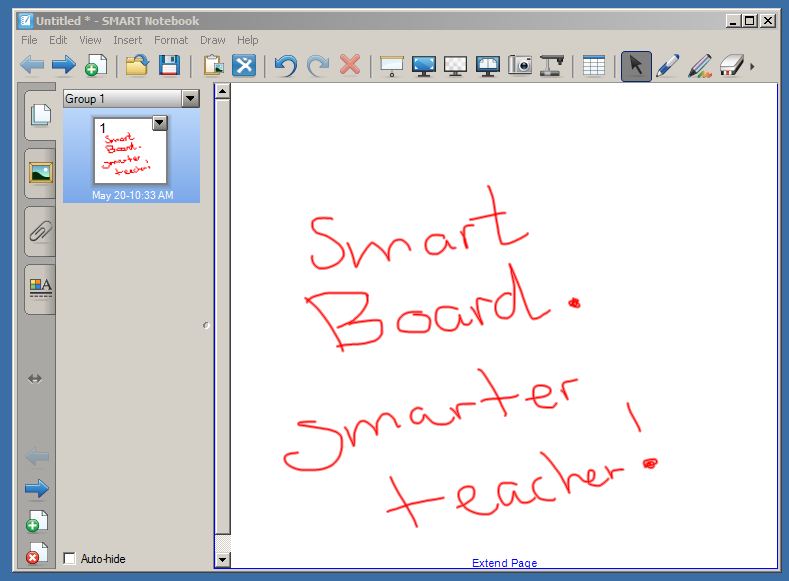This screenshot has width=789, height=581.
Task: Click the blue X clear page icon
Action: coord(244,65)
